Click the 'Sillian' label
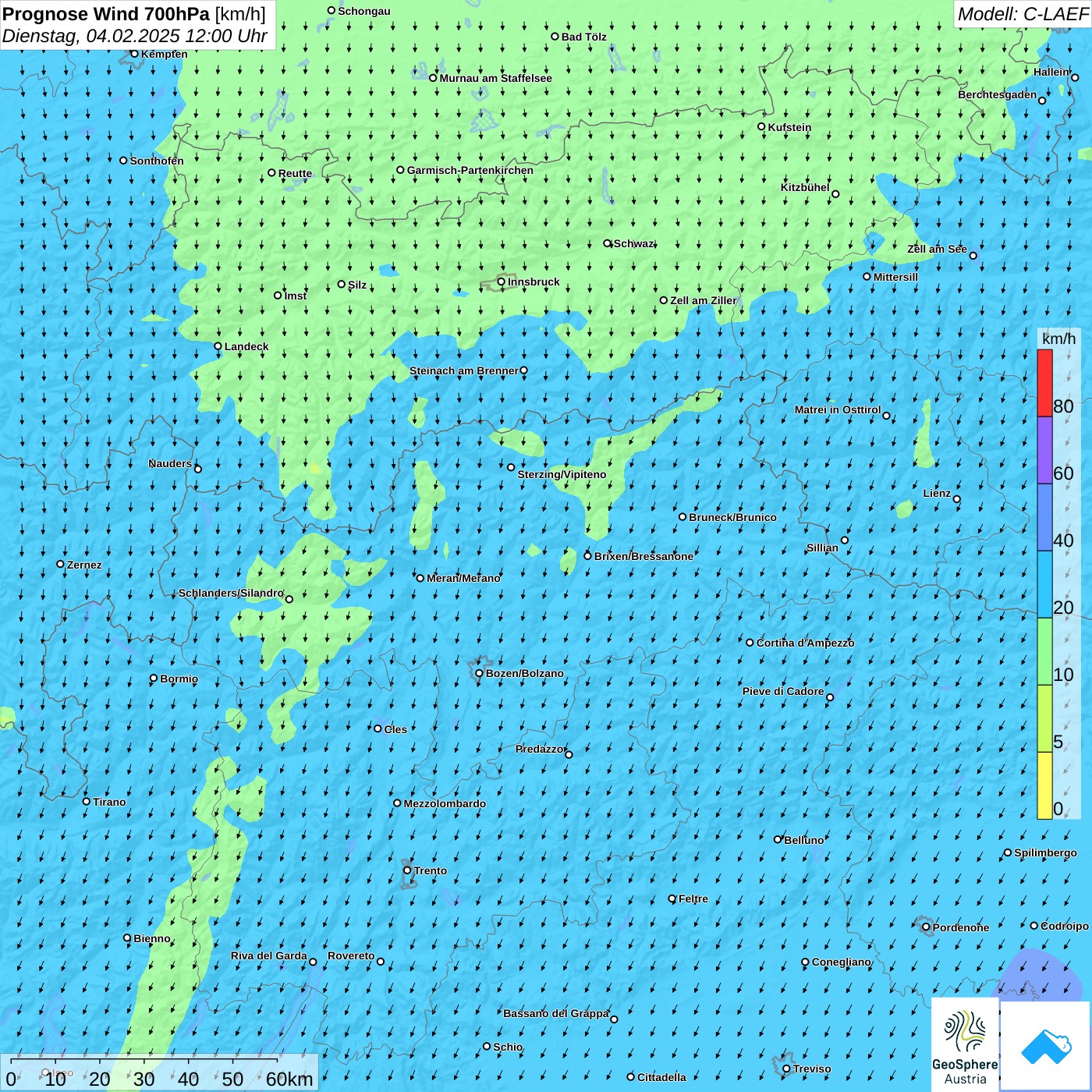The image size is (1092, 1092). pos(822,548)
